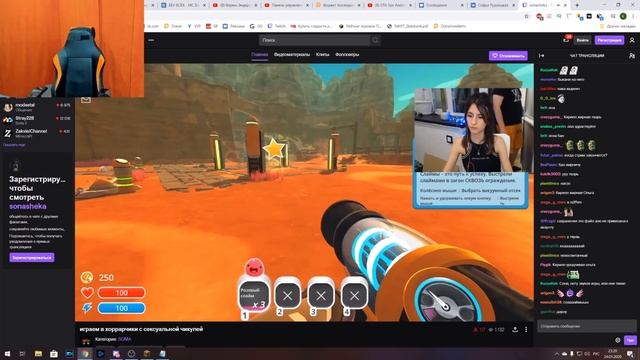Screen dimensions: 640x360
Task: Click the share stream upload icon
Action: coord(515,329)
